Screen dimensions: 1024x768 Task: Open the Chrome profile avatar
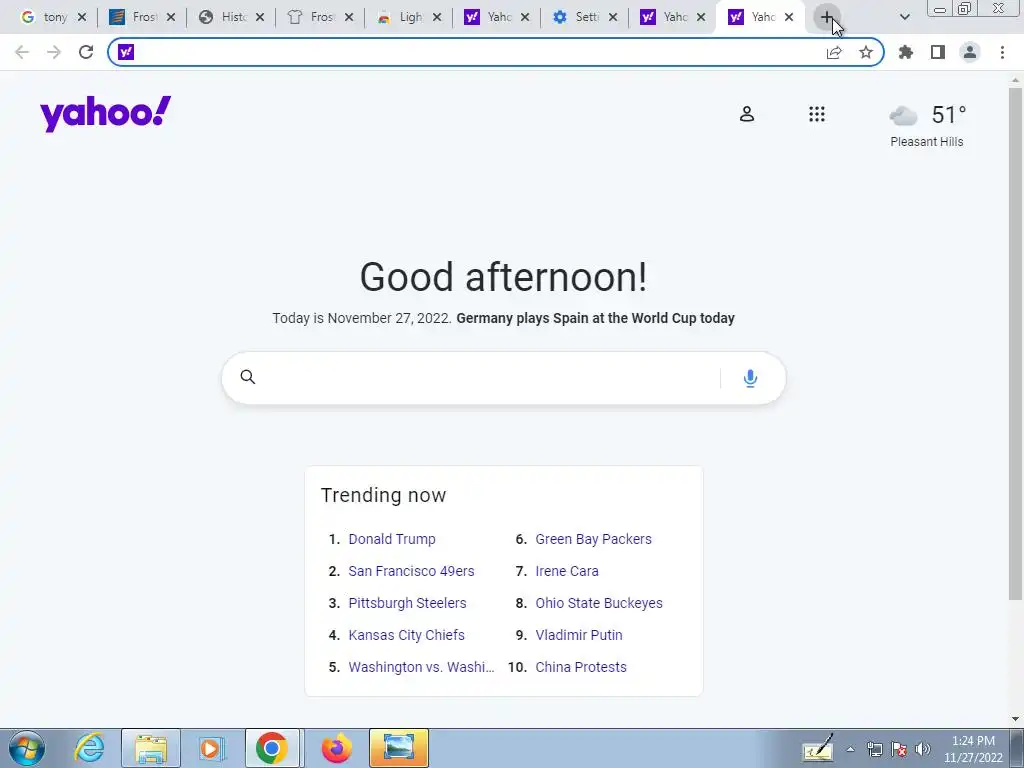970,52
